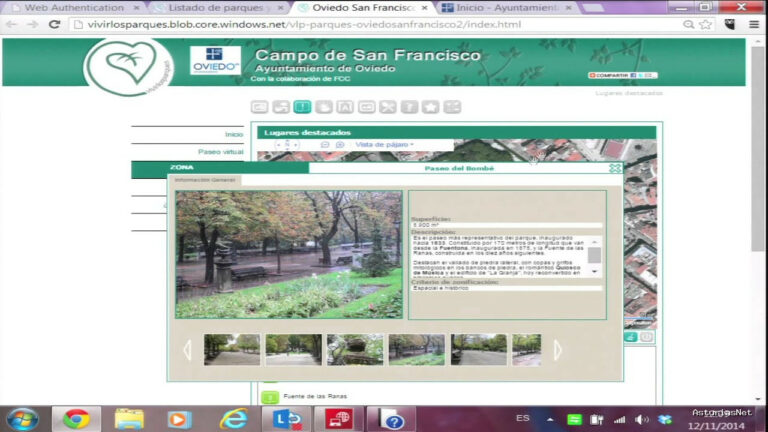The height and width of the screenshot is (432, 768).
Task: Zoom out the map with the minus icon
Action: (x=325, y=145)
